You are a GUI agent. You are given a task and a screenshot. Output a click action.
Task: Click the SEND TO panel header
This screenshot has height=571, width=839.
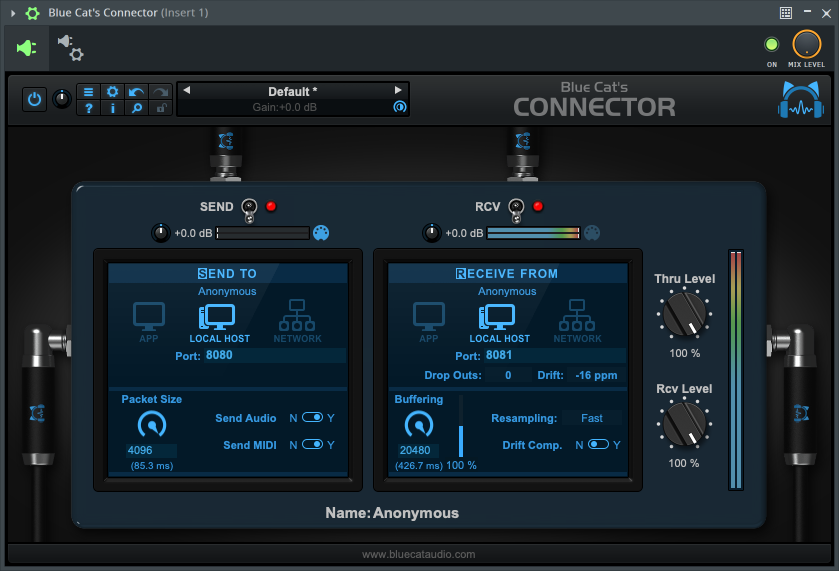click(x=227, y=273)
